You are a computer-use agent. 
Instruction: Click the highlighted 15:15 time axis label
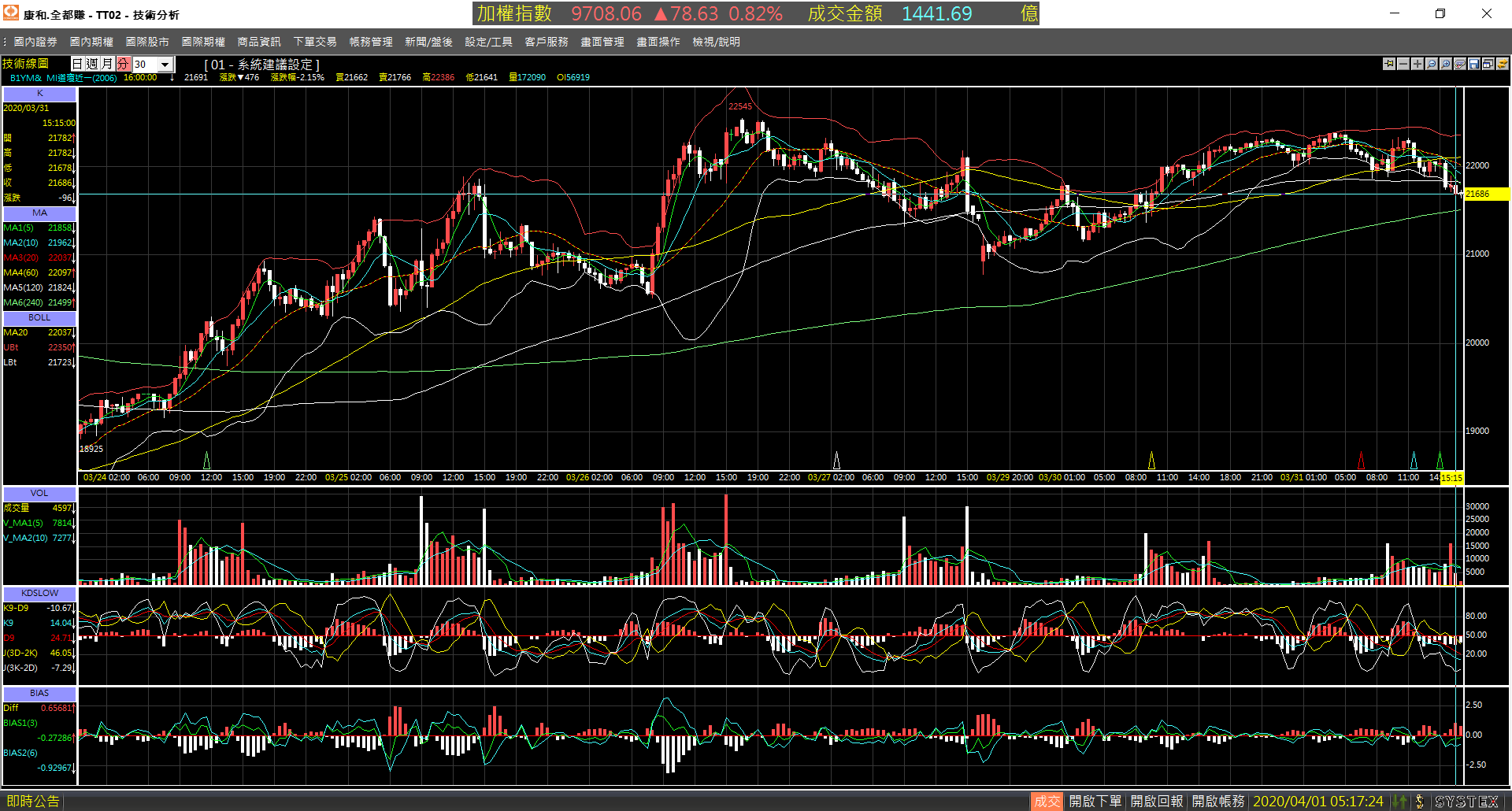click(1451, 477)
